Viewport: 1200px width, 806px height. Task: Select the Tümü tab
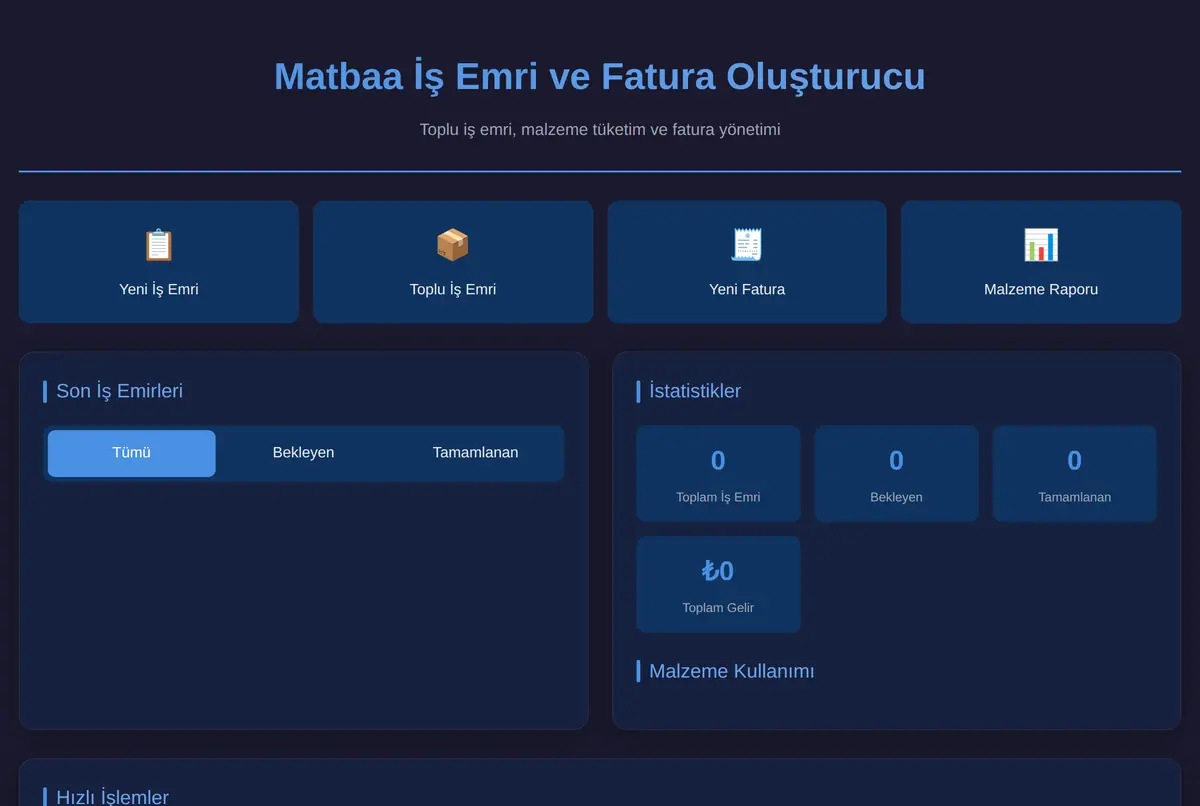(132, 453)
